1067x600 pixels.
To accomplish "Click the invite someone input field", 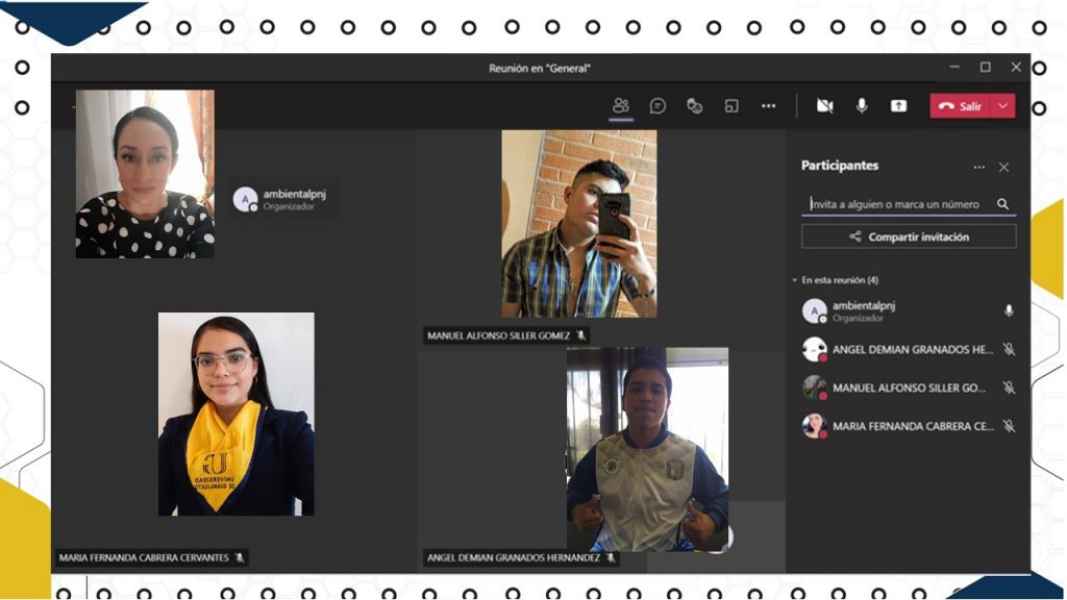I will (x=895, y=204).
